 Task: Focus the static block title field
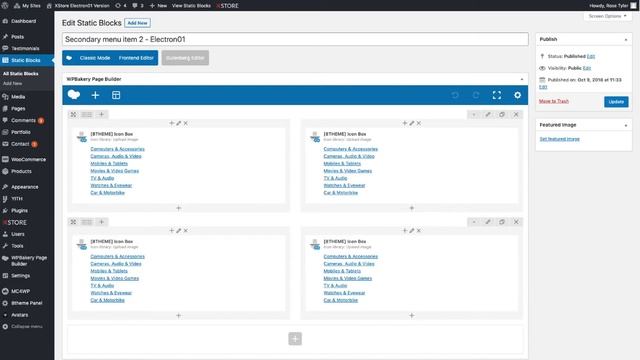[x=295, y=39]
